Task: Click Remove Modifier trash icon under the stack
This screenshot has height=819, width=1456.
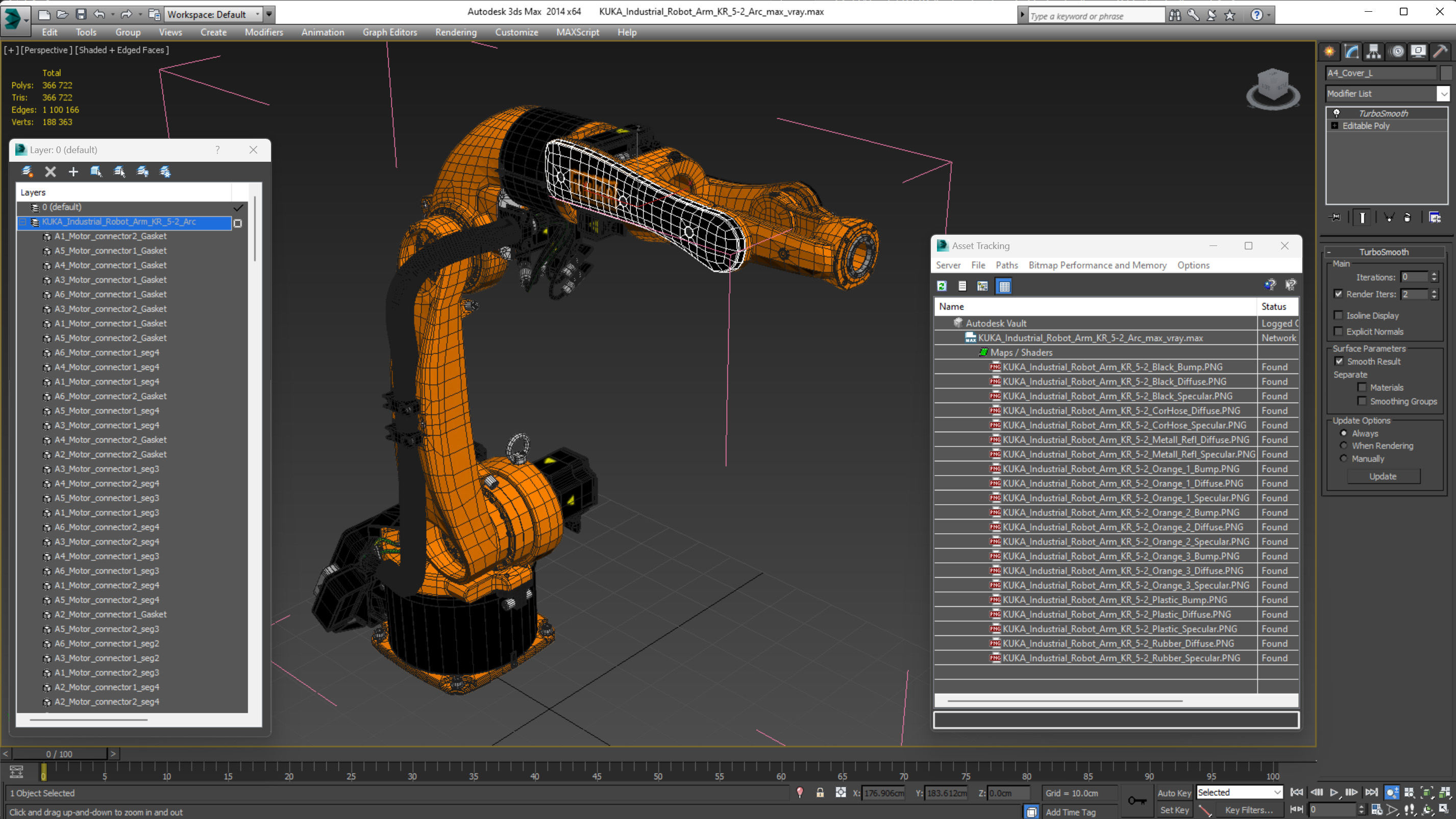Action: point(1408,217)
